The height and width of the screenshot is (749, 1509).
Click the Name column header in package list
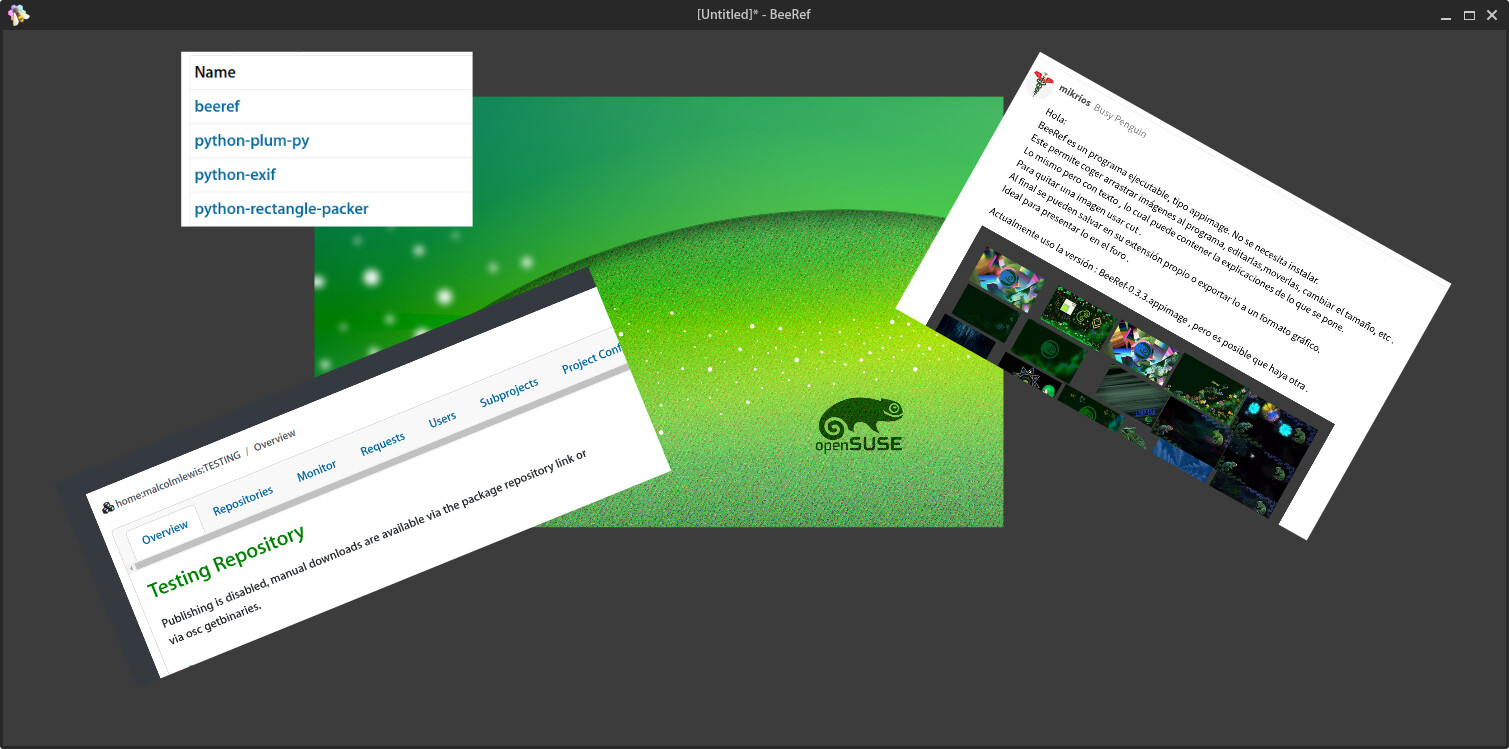pos(215,72)
